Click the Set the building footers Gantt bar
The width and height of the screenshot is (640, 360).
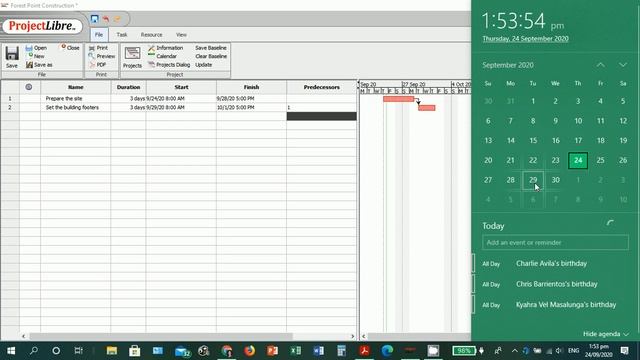point(427,108)
